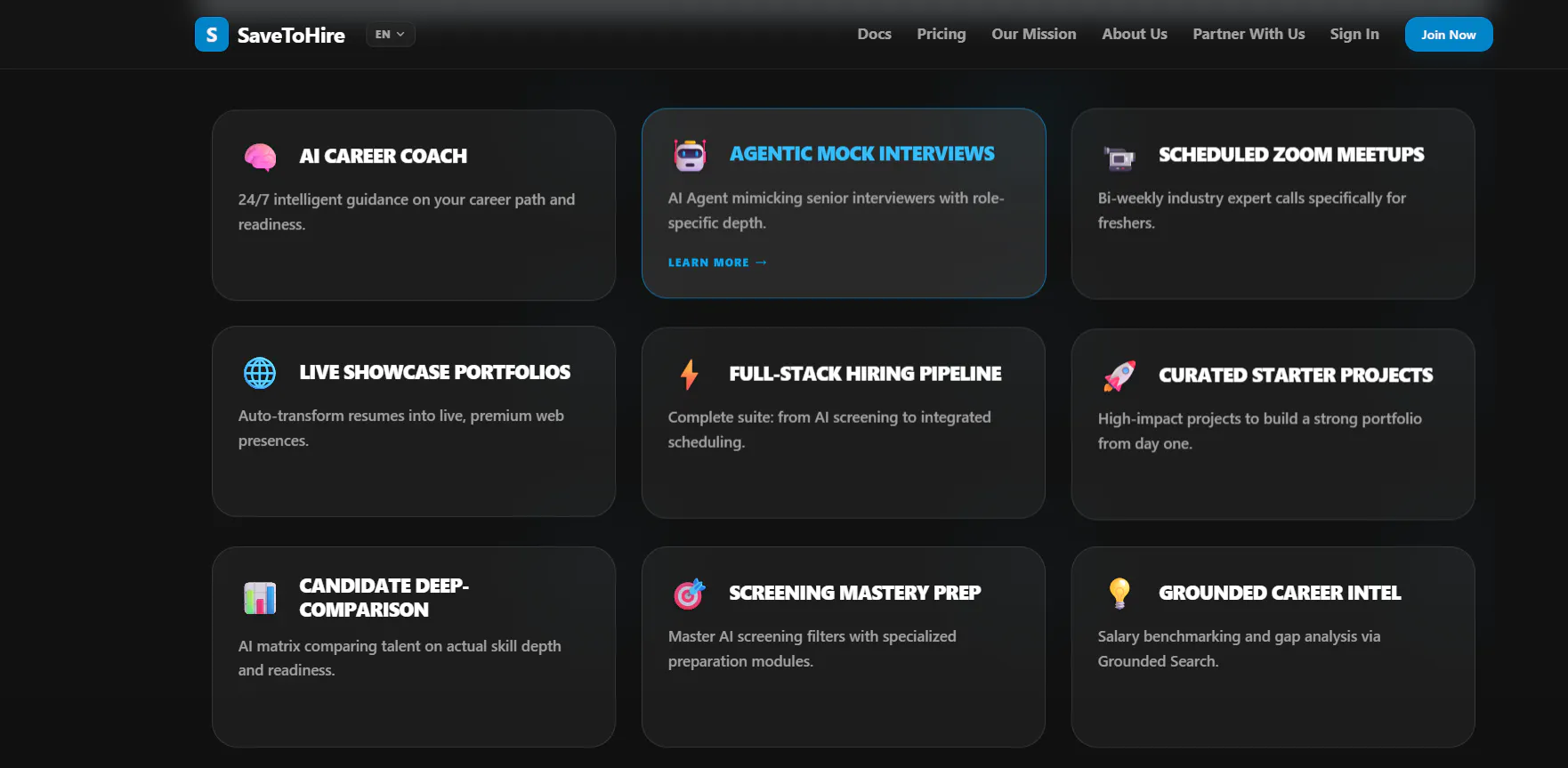
Task: Select the Grounded Career Intel heading
Action: (x=1280, y=593)
